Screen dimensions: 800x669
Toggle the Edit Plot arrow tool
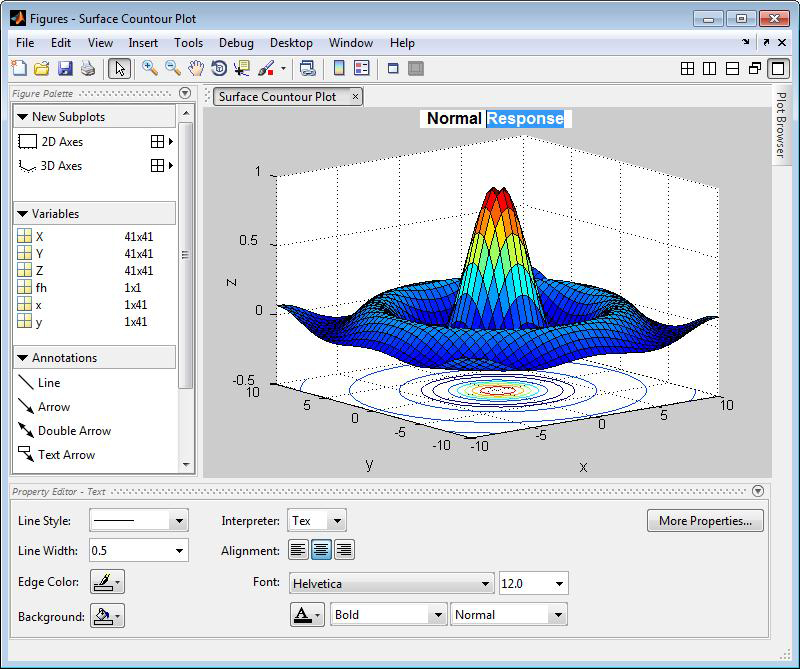119,69
